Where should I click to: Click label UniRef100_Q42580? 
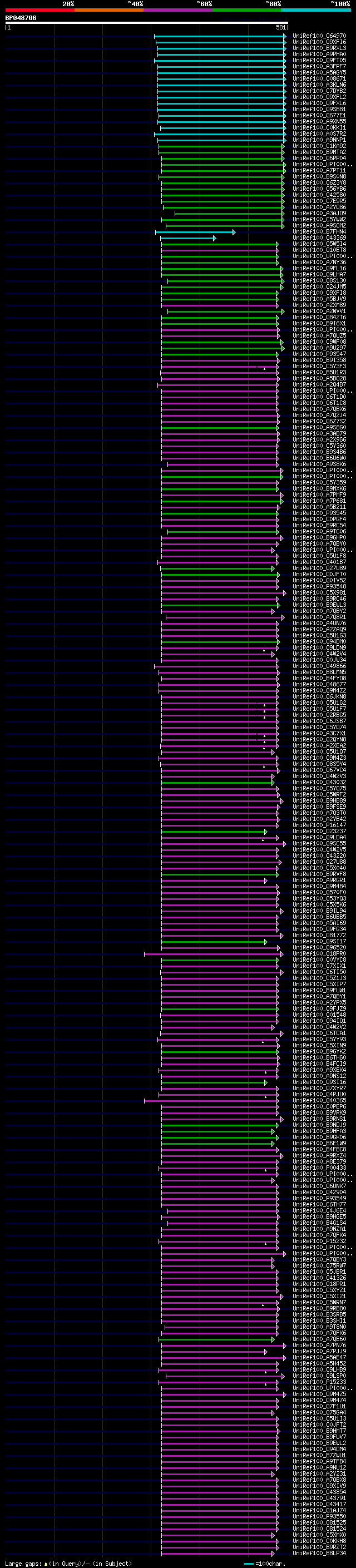(x=319, y=195)
